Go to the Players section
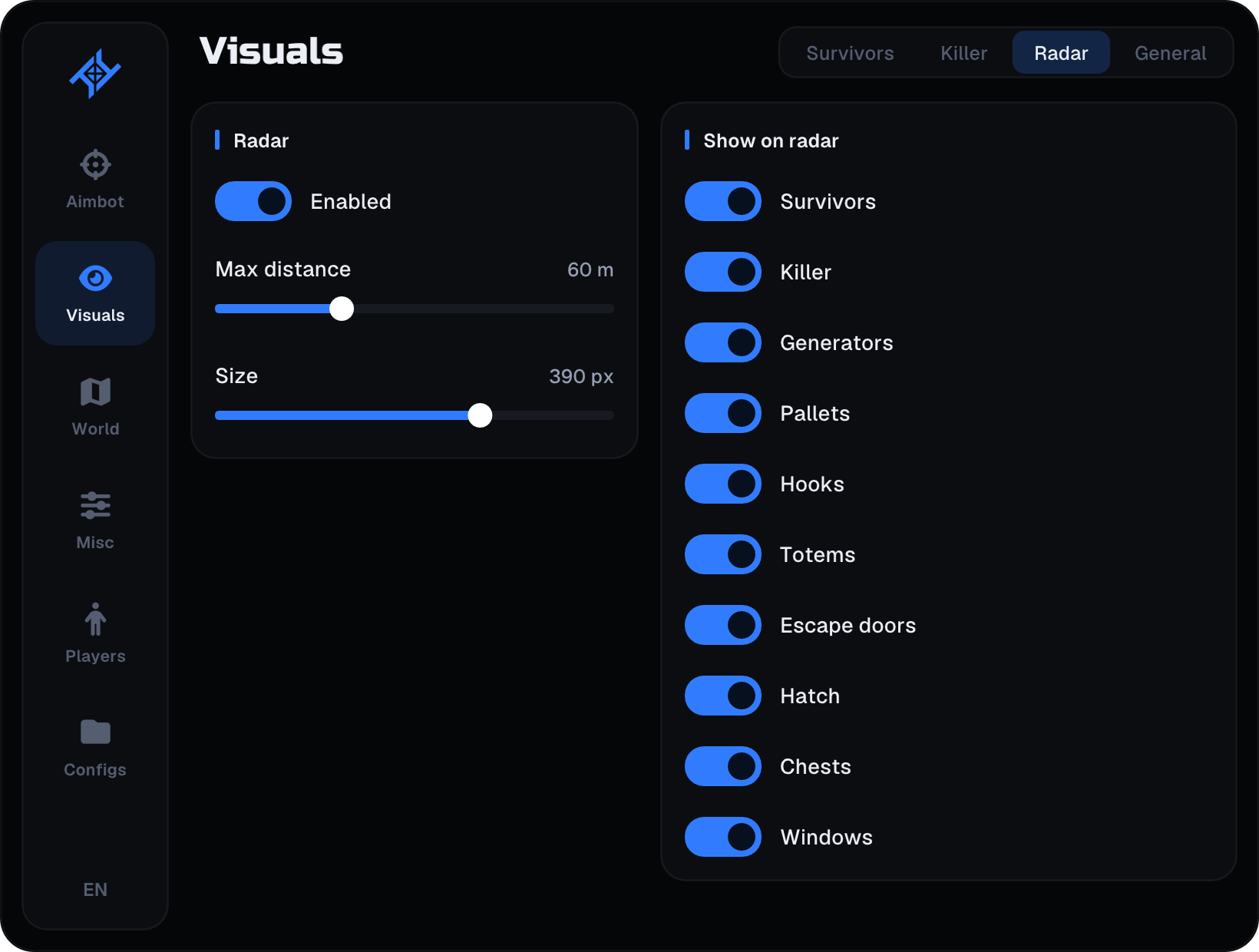This screenshot has width=1259, height=952. (95, 633)
